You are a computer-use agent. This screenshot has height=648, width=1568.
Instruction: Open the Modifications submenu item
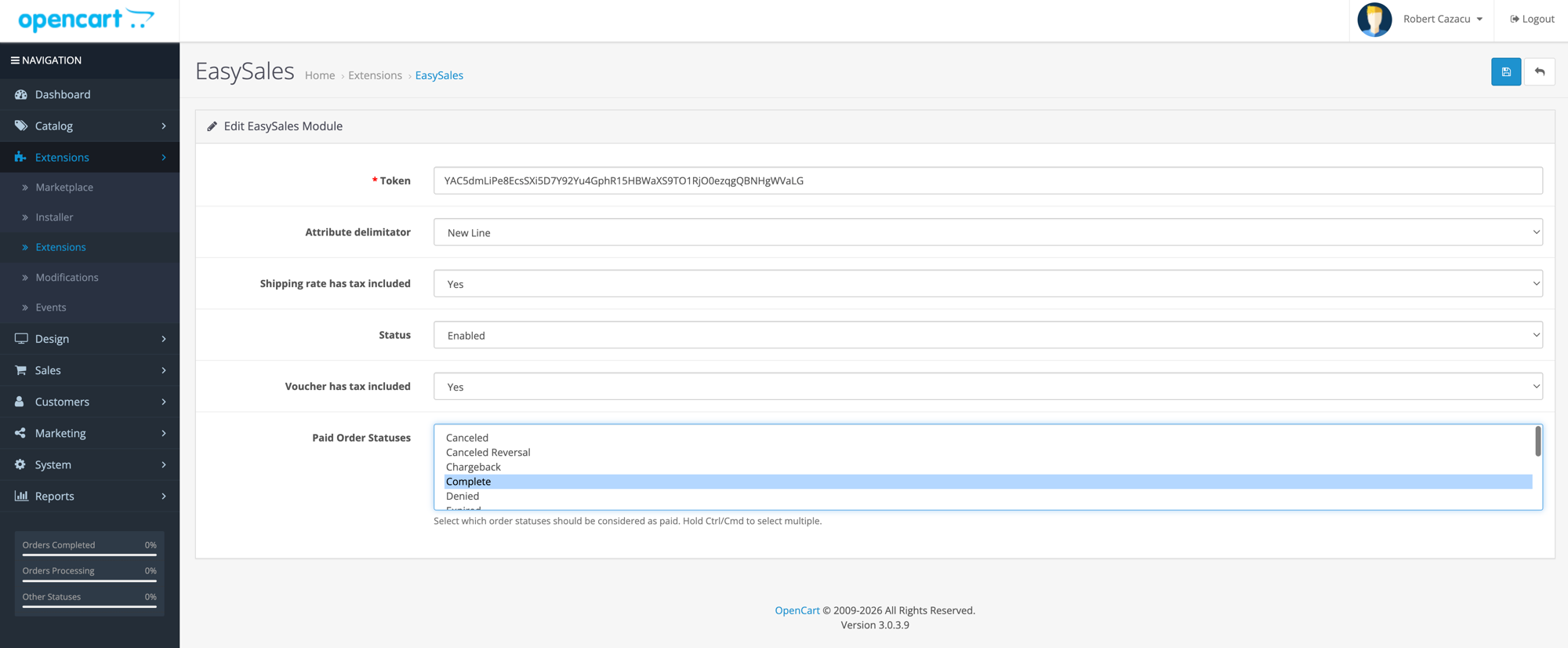(89, 277)
